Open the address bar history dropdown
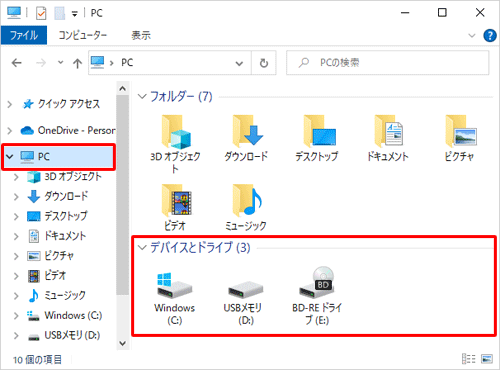This screenshot has width=500, height=370. click(x=239, y=63)
